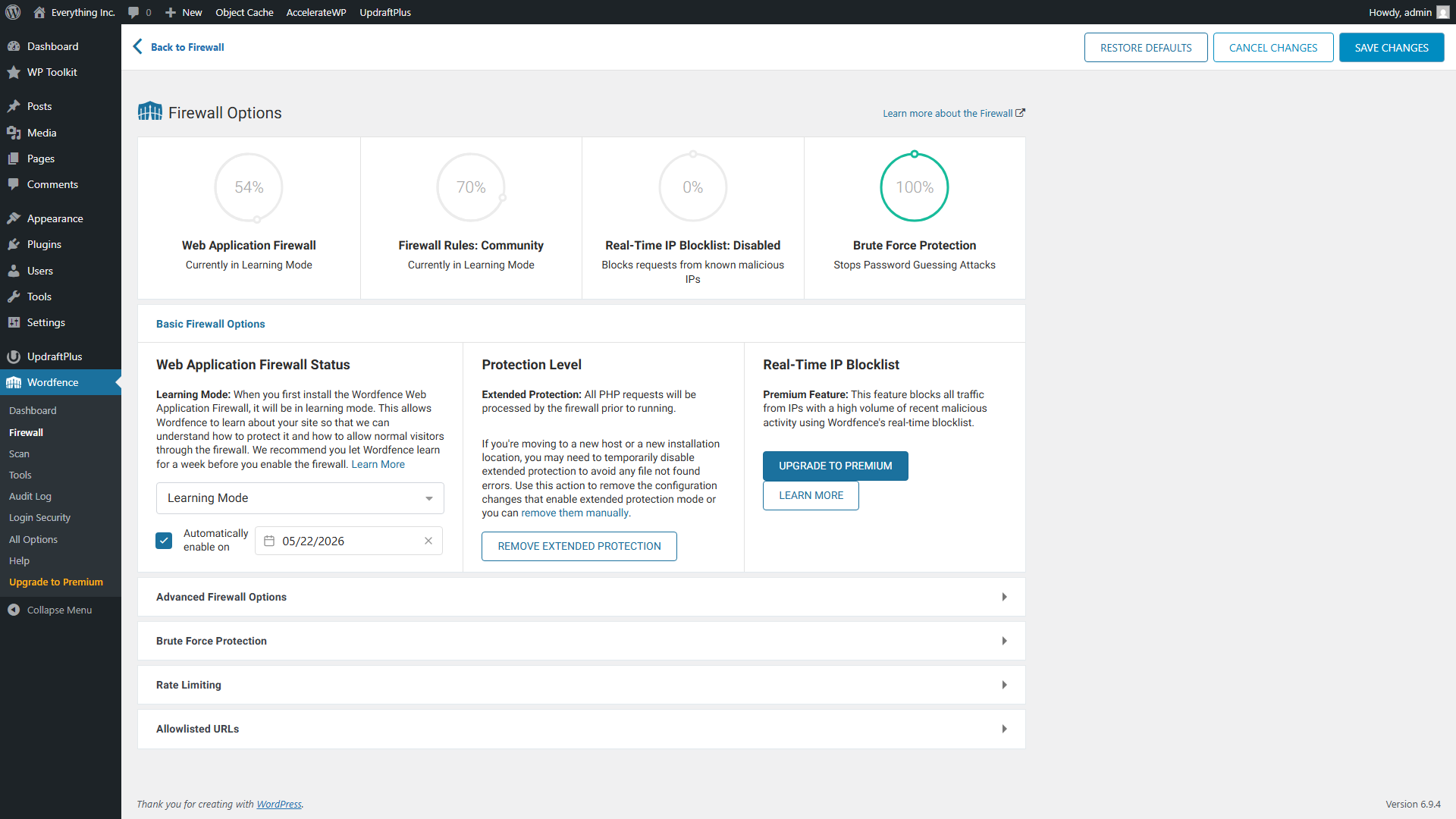Click the back chevron icon near Back to Firewall
This screenshot has height=819, width=1456.
coord(137,46)
